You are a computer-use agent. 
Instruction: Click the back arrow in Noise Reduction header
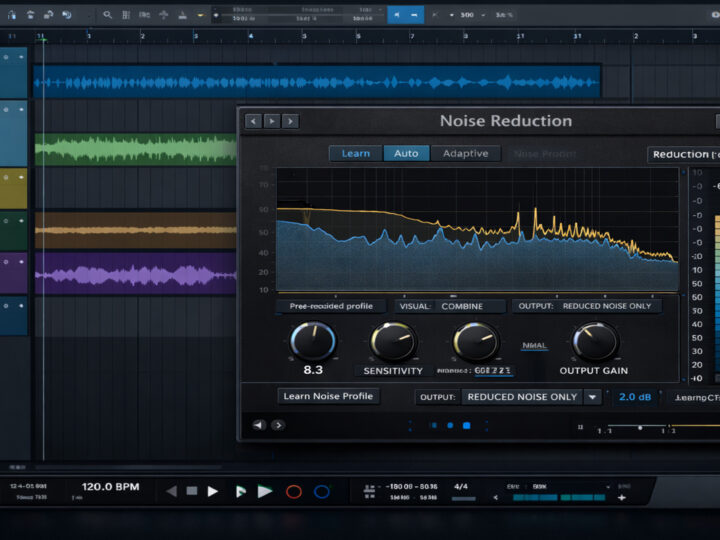[x=253, y=121]
